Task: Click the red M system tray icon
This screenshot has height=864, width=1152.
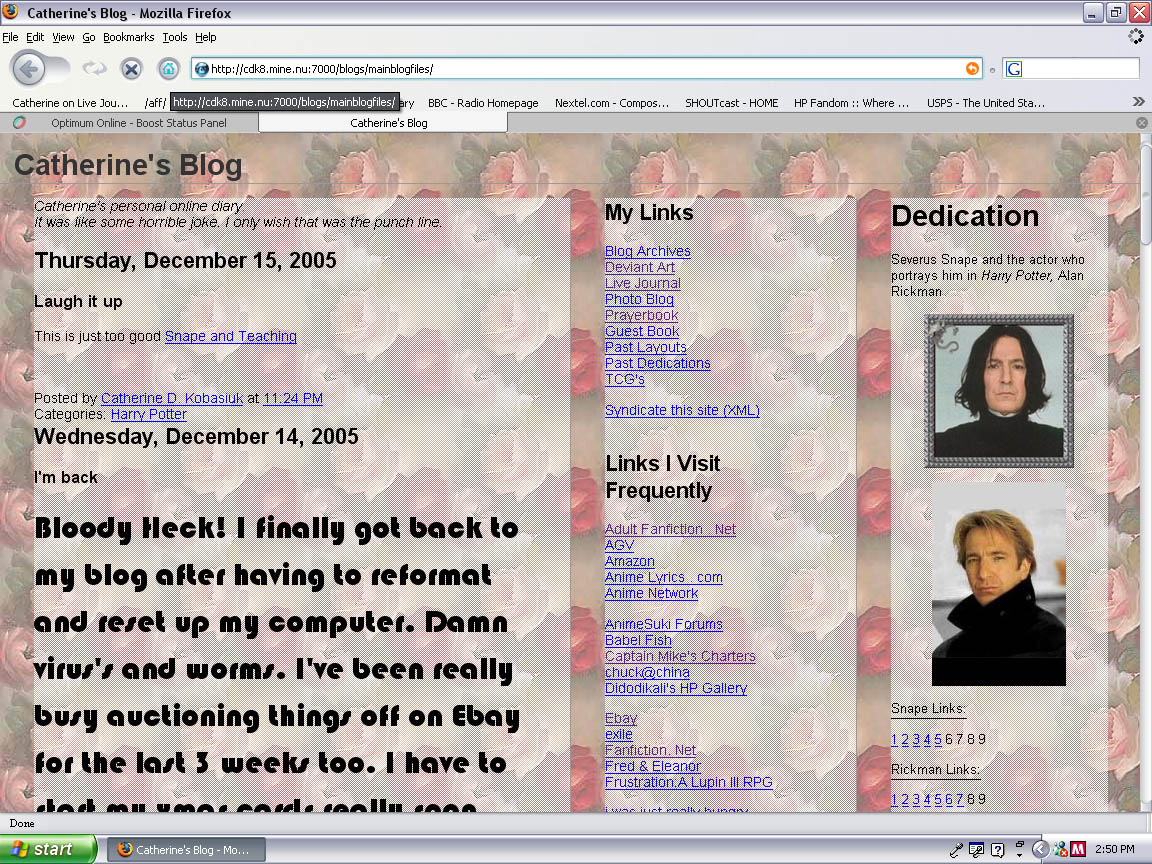Action: (x=1078, y=849)
